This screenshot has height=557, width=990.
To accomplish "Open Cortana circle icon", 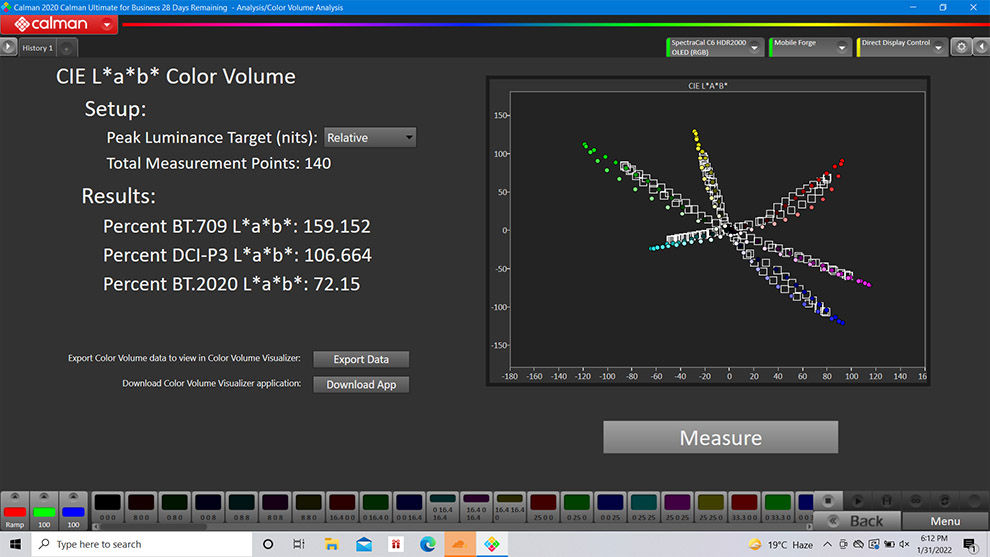I will pos(268,544).
